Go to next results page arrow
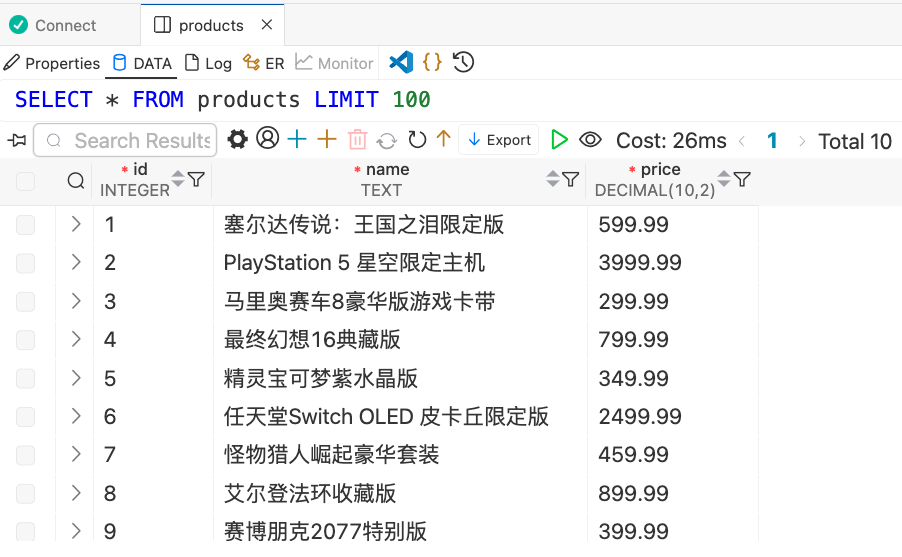The height and width of the screenshot is (557, 902). [x=802, y=141]
